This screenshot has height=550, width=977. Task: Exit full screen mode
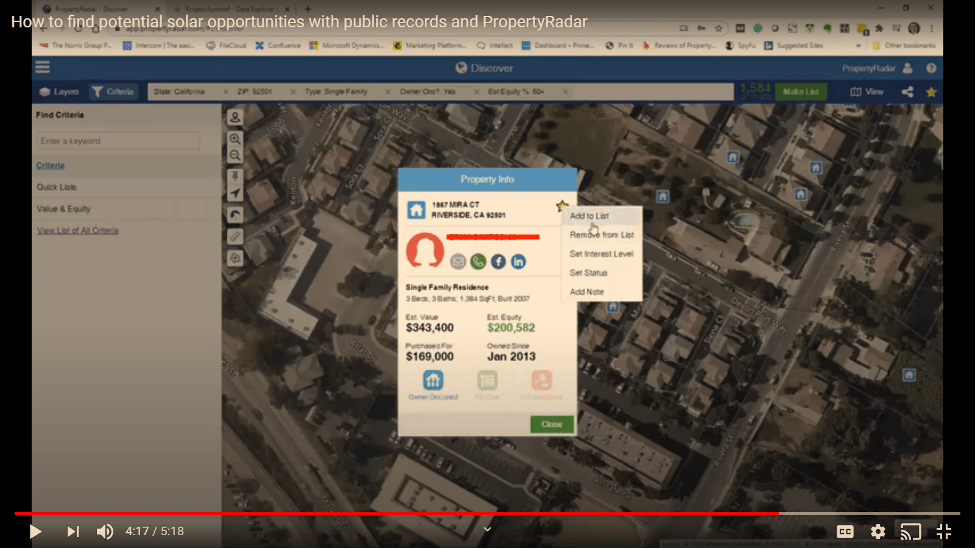pos(944,531)
